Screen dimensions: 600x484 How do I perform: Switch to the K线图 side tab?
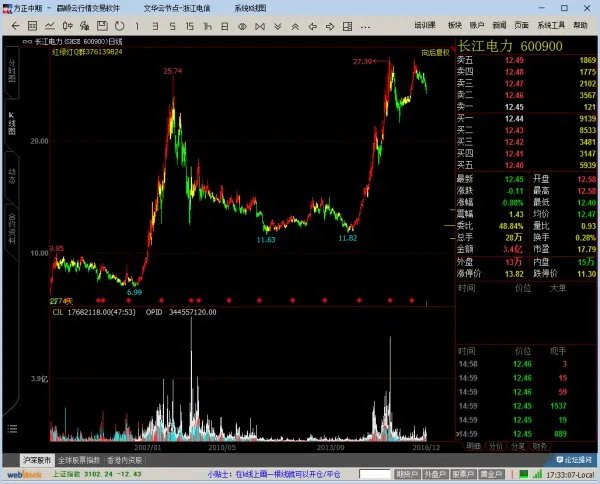pos(12,123)
